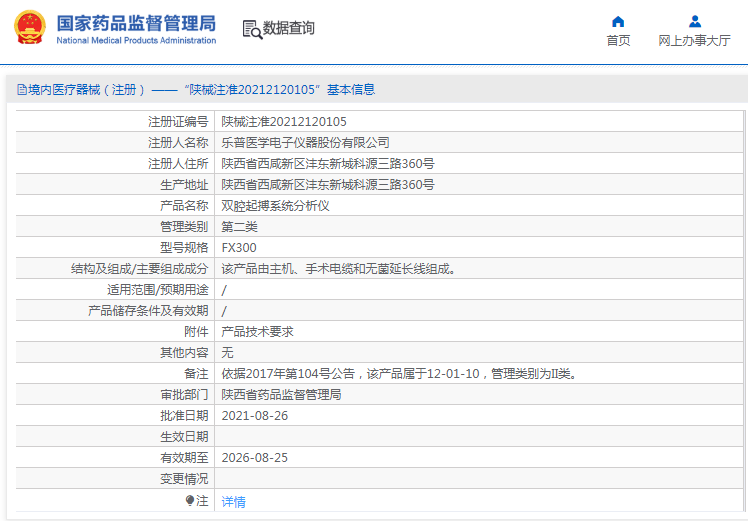Click the national emblem logo

(x=30, y=28)
